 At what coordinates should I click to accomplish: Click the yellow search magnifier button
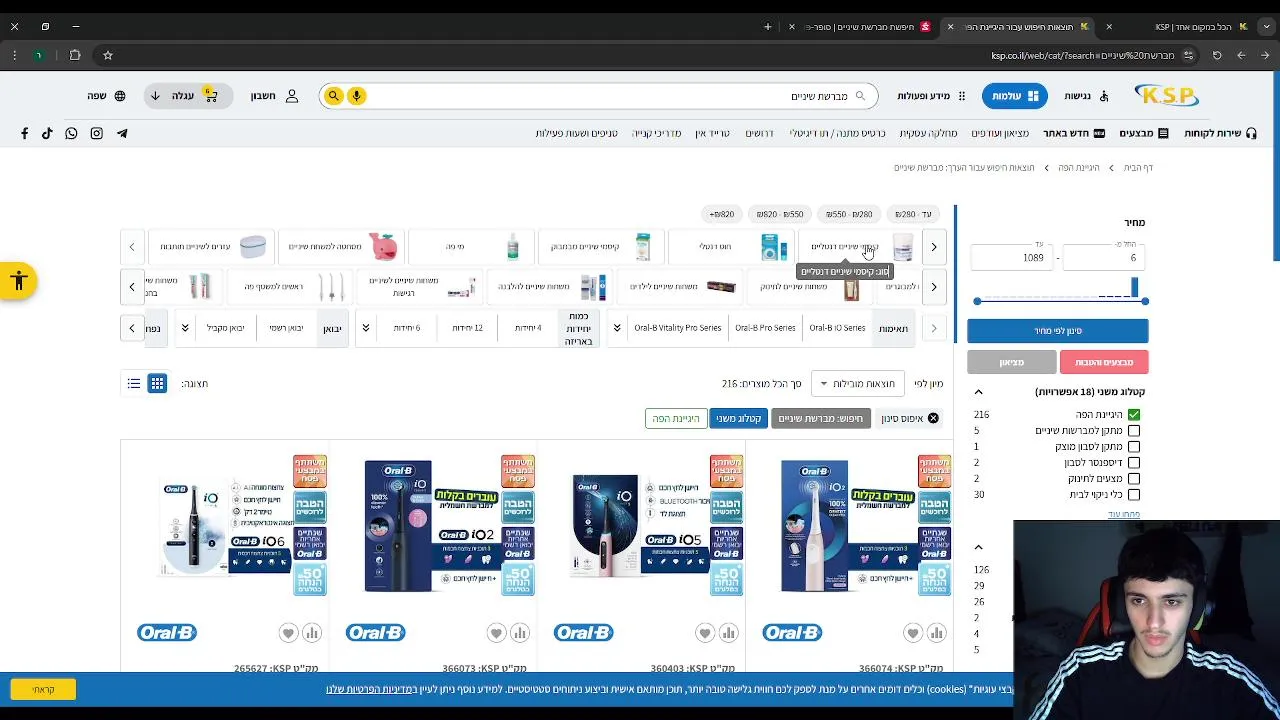pyautogui.click(x=333, y=96)
